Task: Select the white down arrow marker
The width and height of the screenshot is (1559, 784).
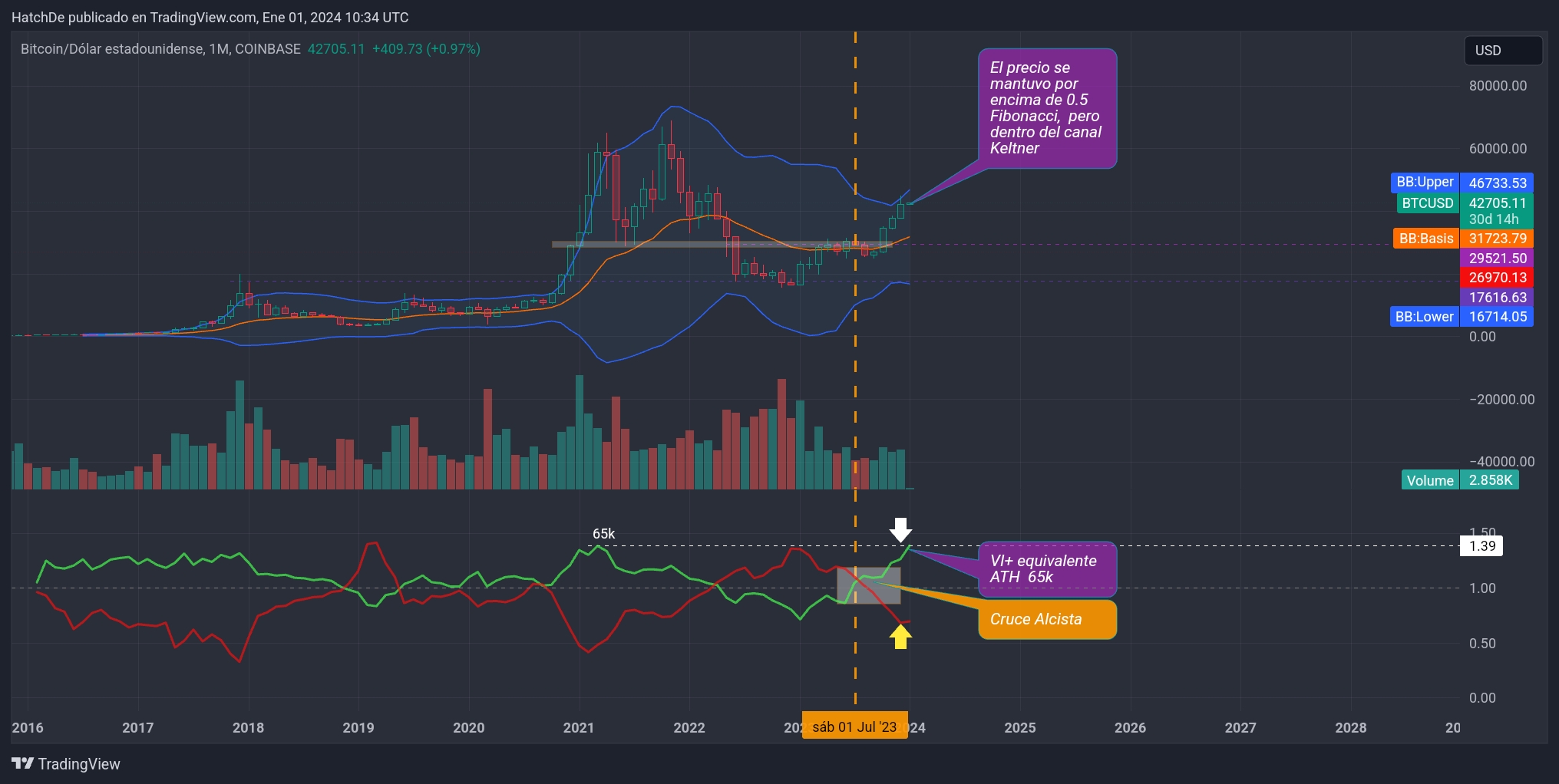Action: coord(902,529)
